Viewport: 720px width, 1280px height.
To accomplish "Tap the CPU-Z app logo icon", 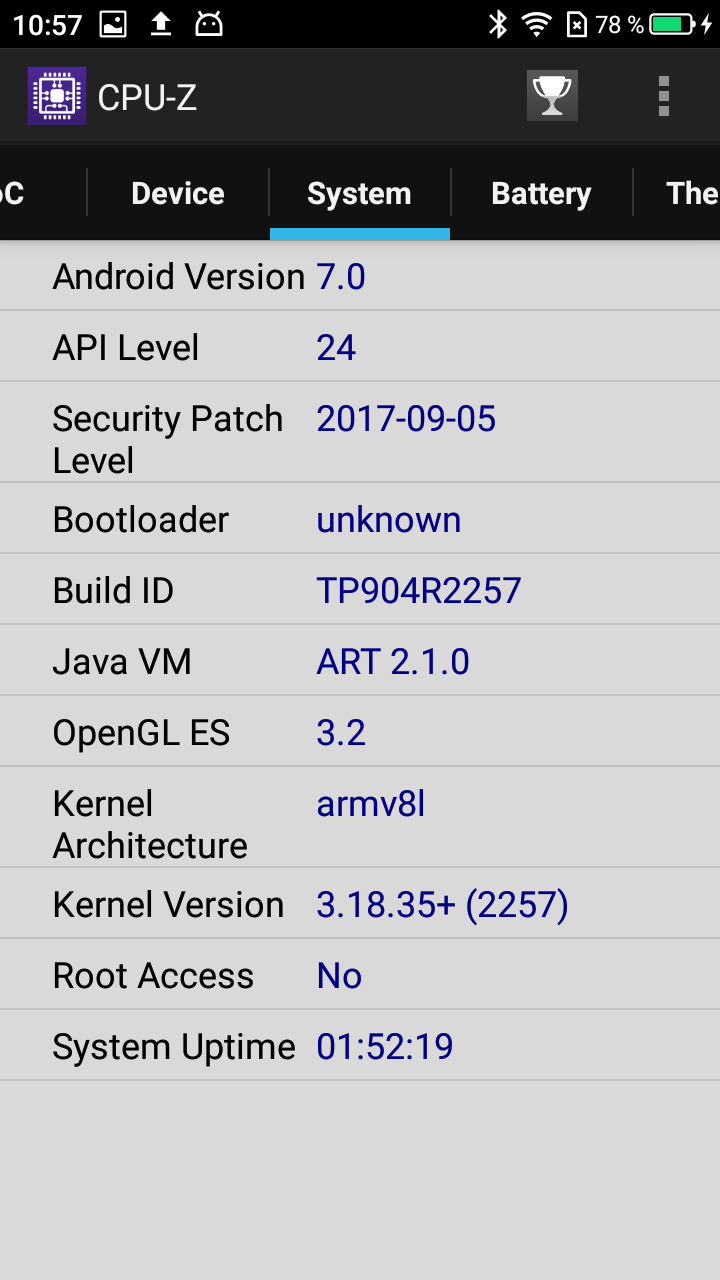I will tap(57, 96).
